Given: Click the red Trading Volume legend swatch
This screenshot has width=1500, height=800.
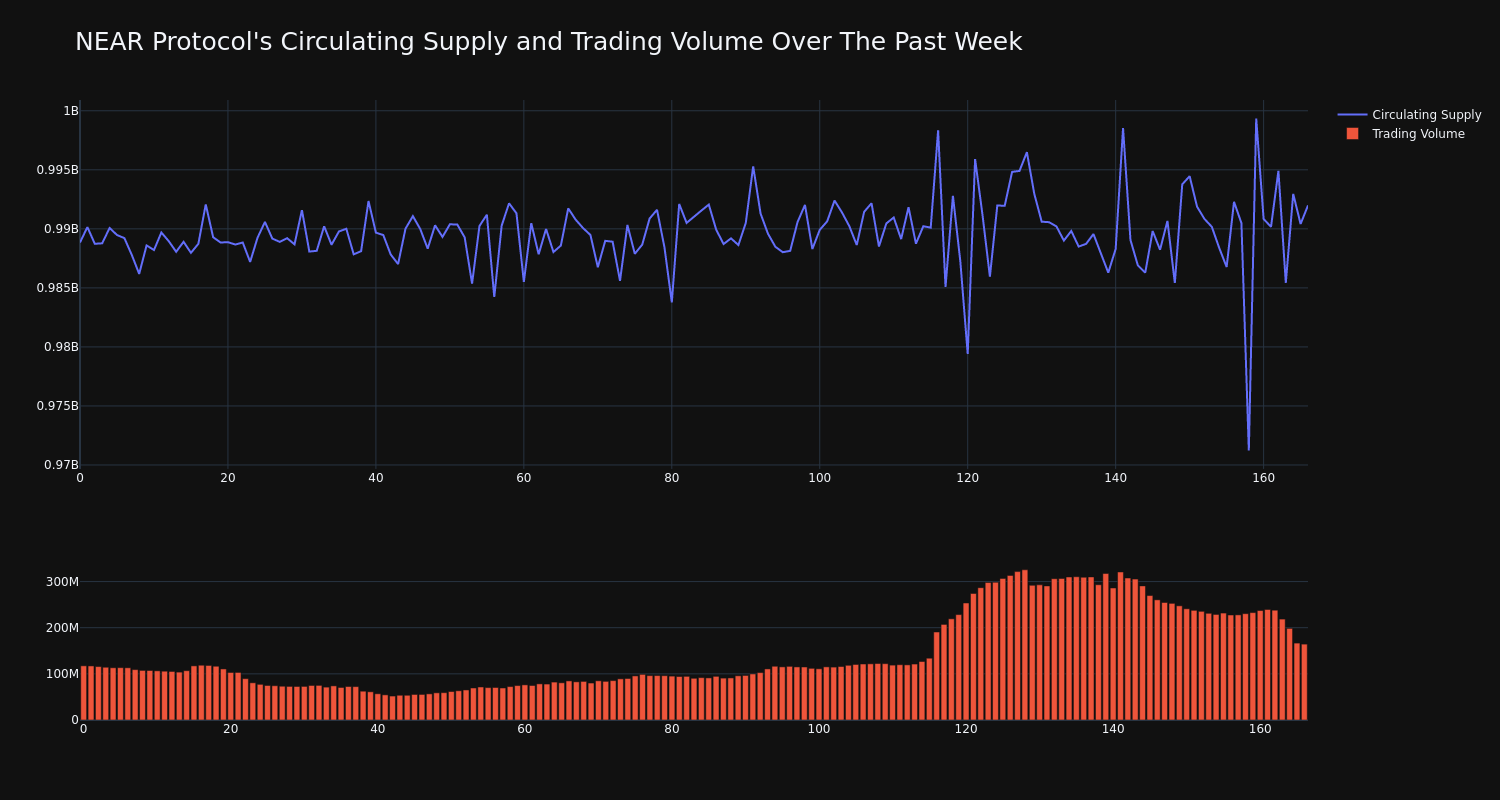Looking at the screenshot, I should tap(1352, 134).
